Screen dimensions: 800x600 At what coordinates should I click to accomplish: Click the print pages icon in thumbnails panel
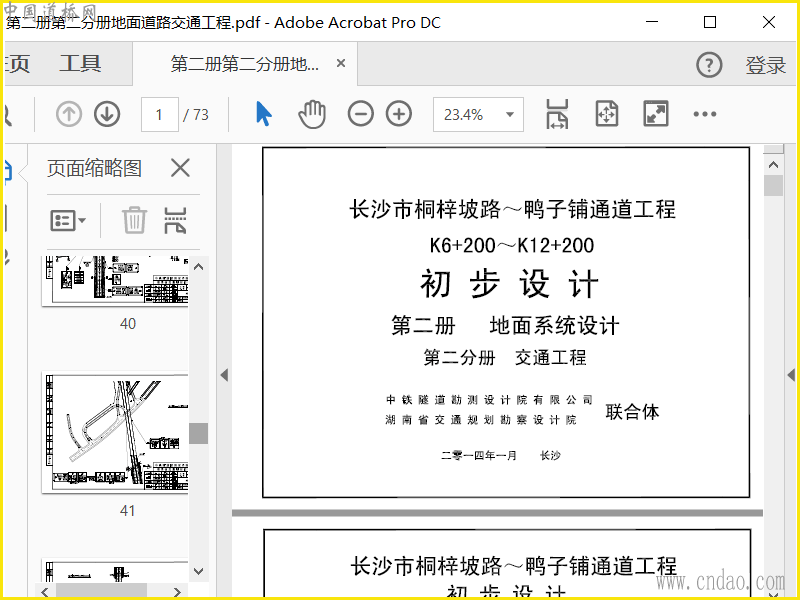click(x=175, y=220)
